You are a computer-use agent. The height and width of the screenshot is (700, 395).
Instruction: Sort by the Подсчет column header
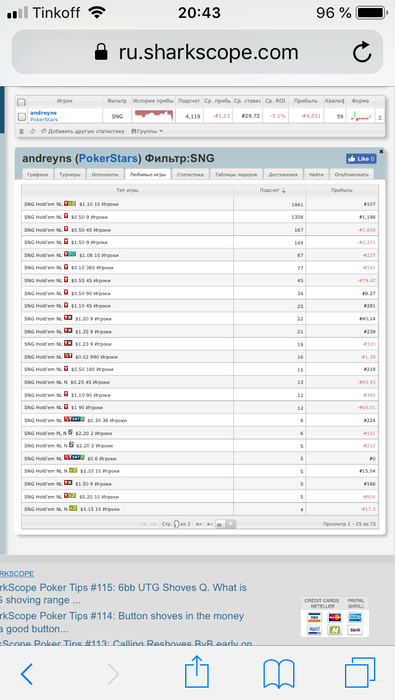coord(270,190)
